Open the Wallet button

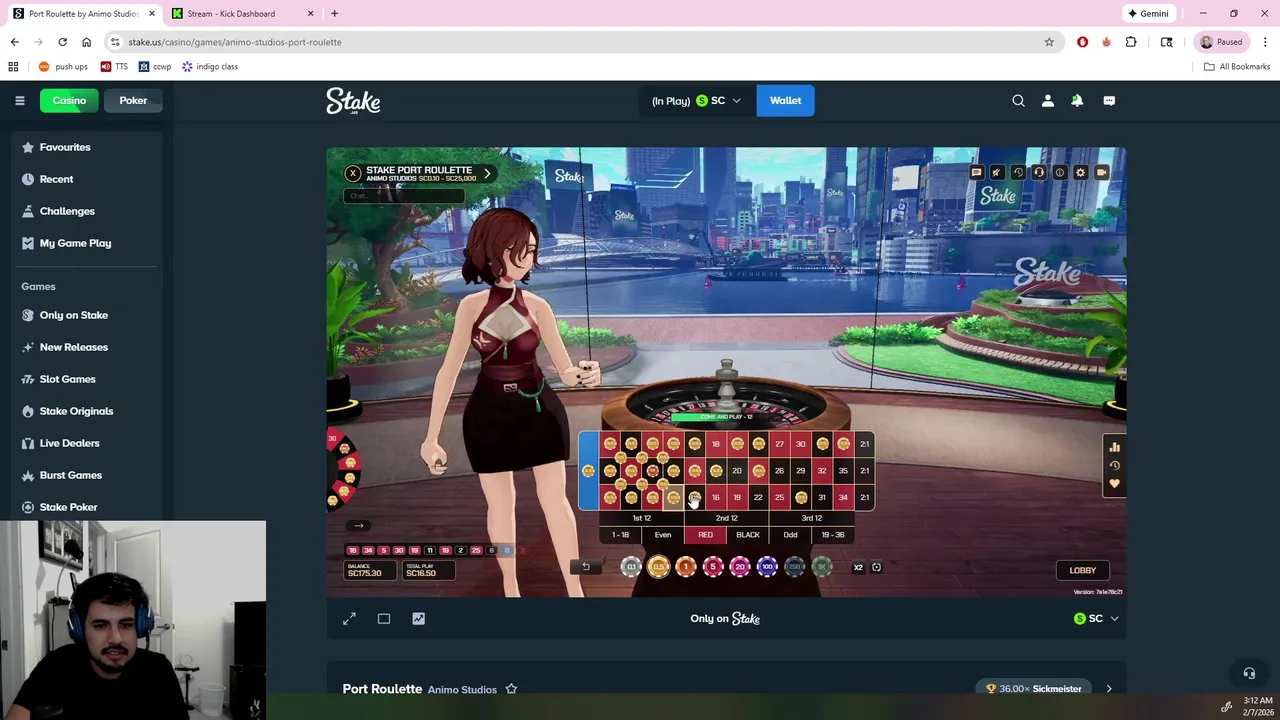pyautogui.click(x=785, y=100)
